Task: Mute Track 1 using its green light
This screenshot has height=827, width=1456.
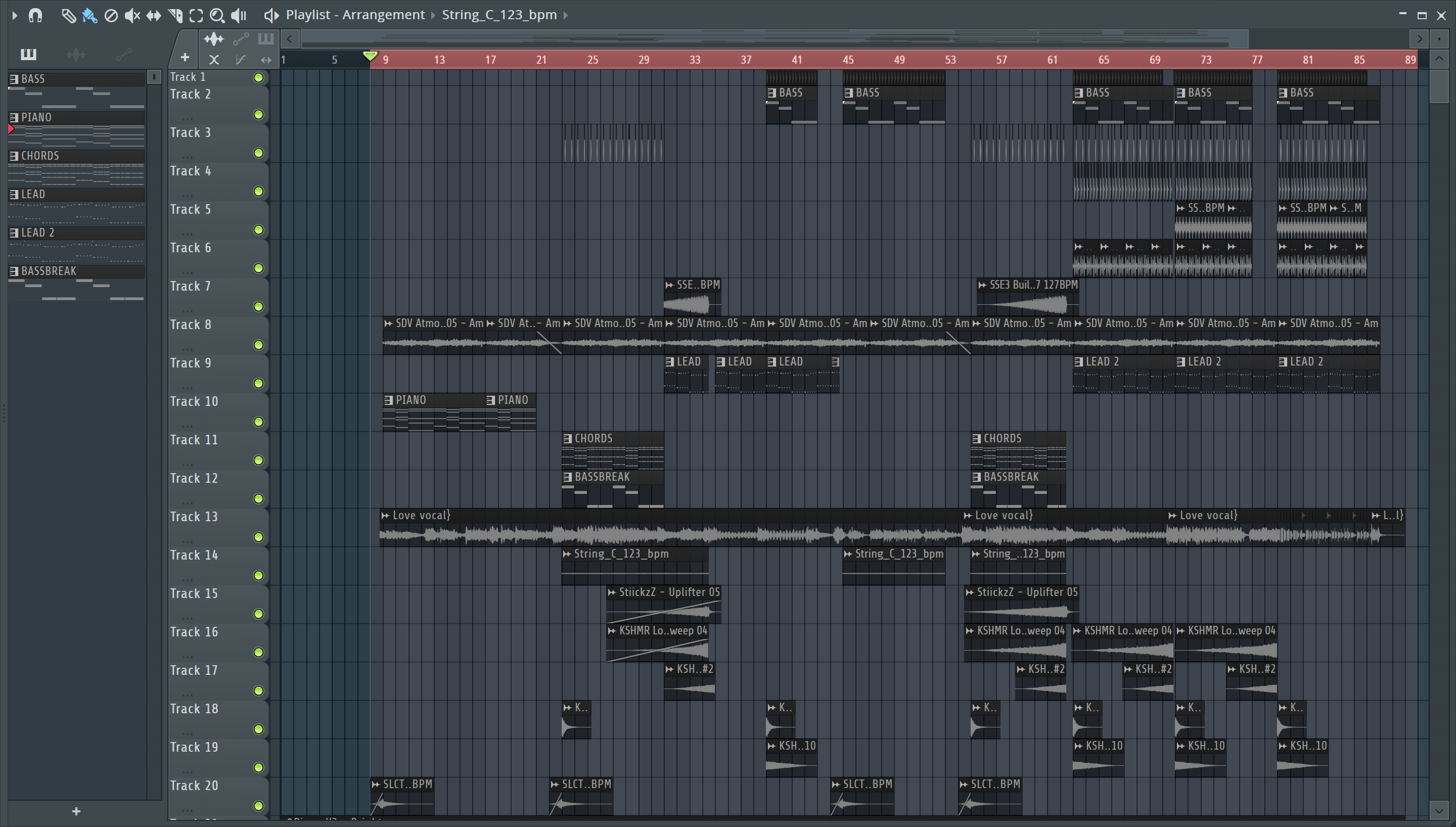Action: point(258,78)
